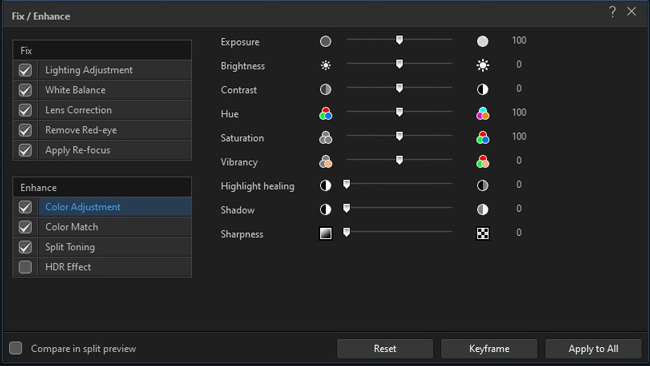Click the right Hue color circles icon
Viewport: 650px width, 366px height.
[x=483, y=113]
